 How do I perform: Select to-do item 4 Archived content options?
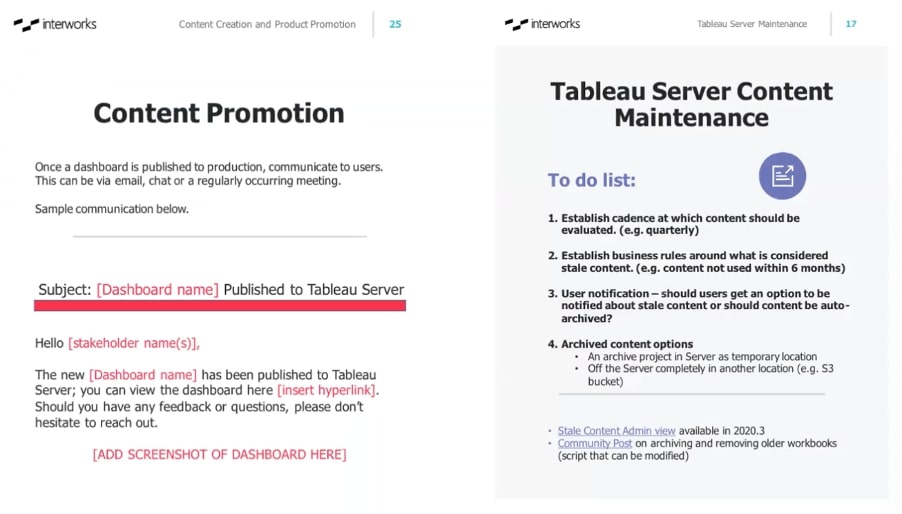(x=620, y=344)
